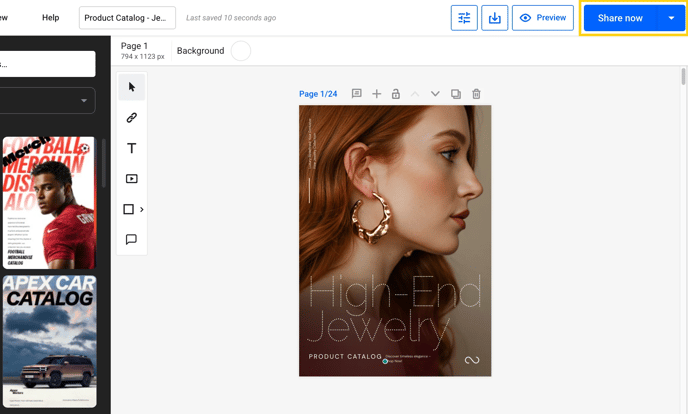688x414 pixels.
Task: Select the pointer selection tool
Action: (131, 88)
